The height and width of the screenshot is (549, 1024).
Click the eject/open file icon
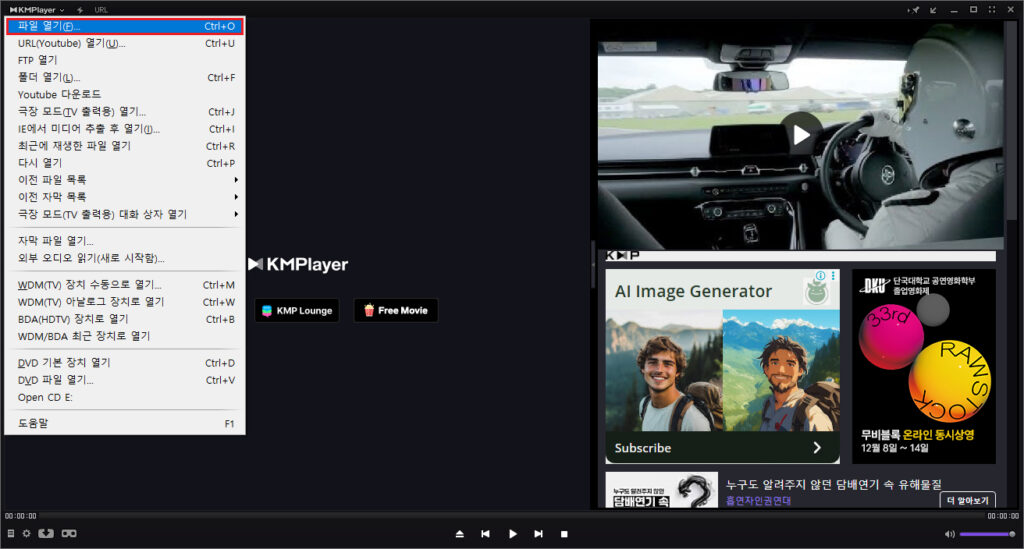coord(459,534)
